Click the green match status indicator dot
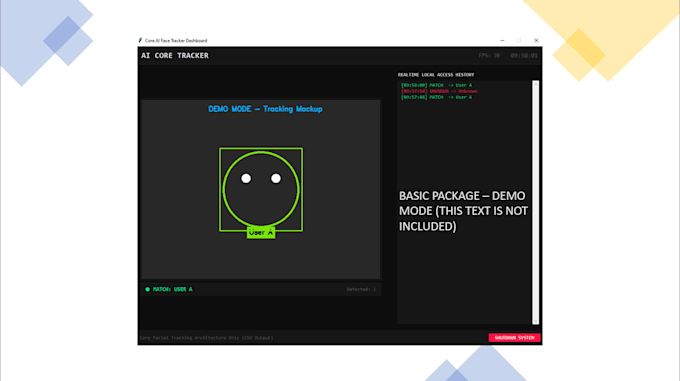Viewport: 680px width, 381px height. tap(147, 289)
